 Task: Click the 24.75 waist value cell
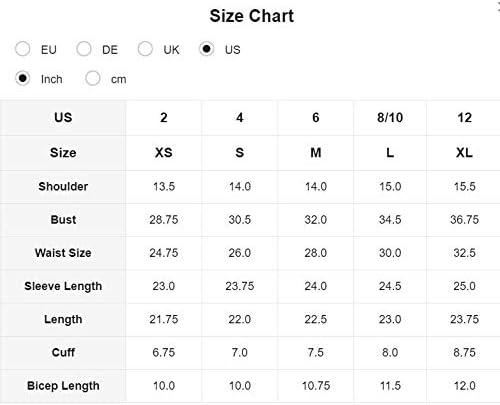click(164, 253)
